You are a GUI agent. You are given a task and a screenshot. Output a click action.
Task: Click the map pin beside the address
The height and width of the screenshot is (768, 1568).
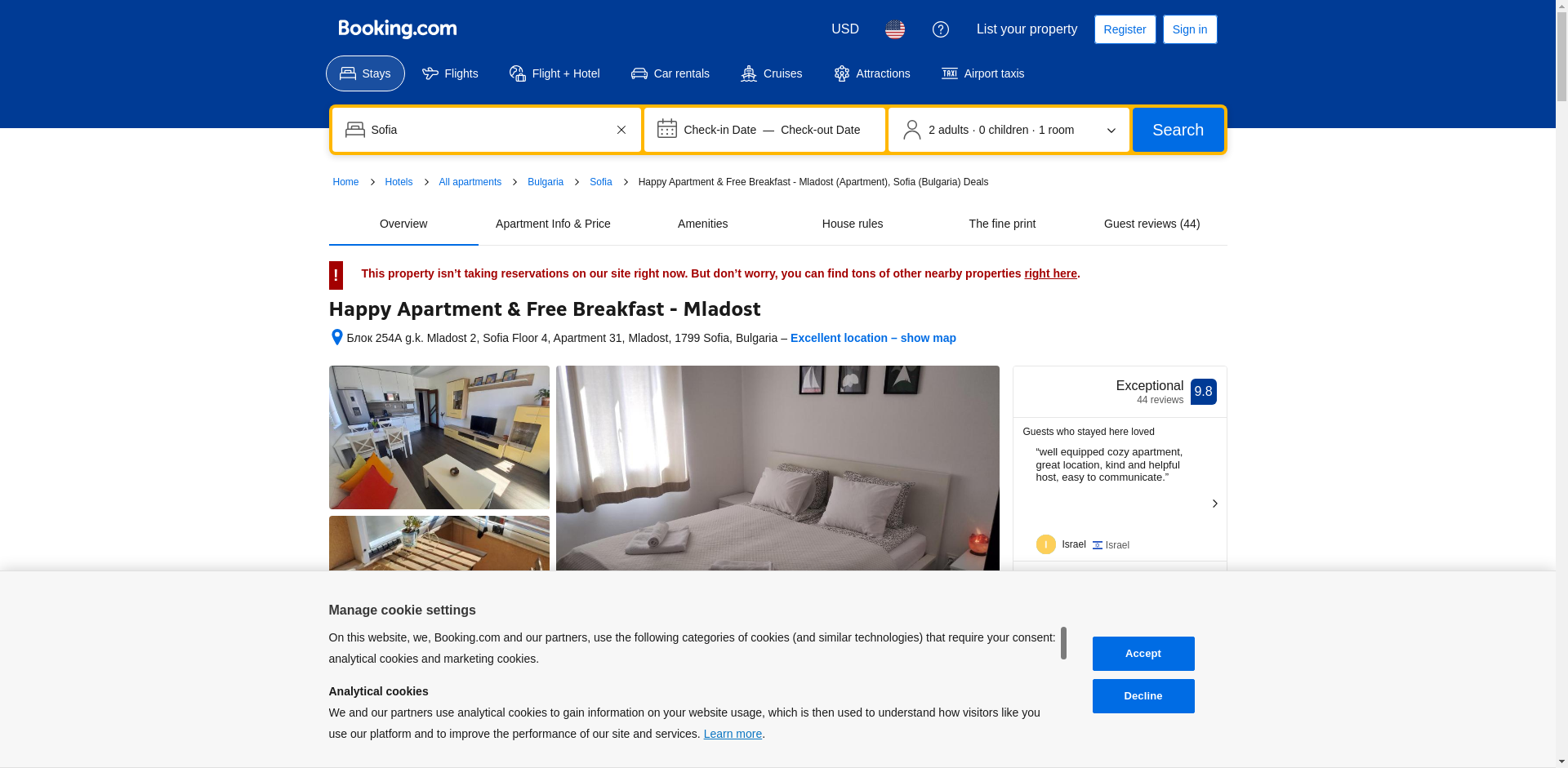[x=336, y=337]
